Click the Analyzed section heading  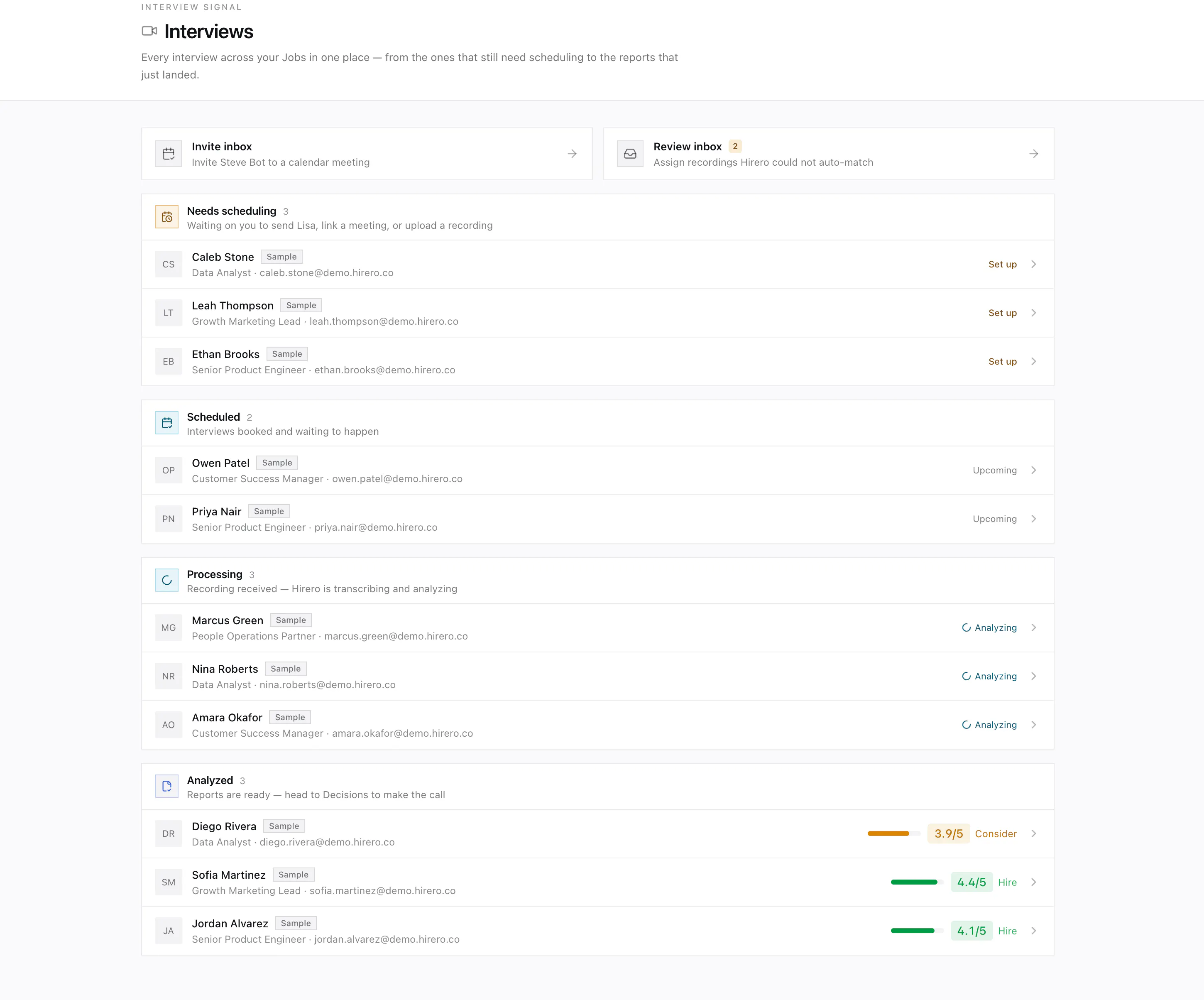(210, 780)
